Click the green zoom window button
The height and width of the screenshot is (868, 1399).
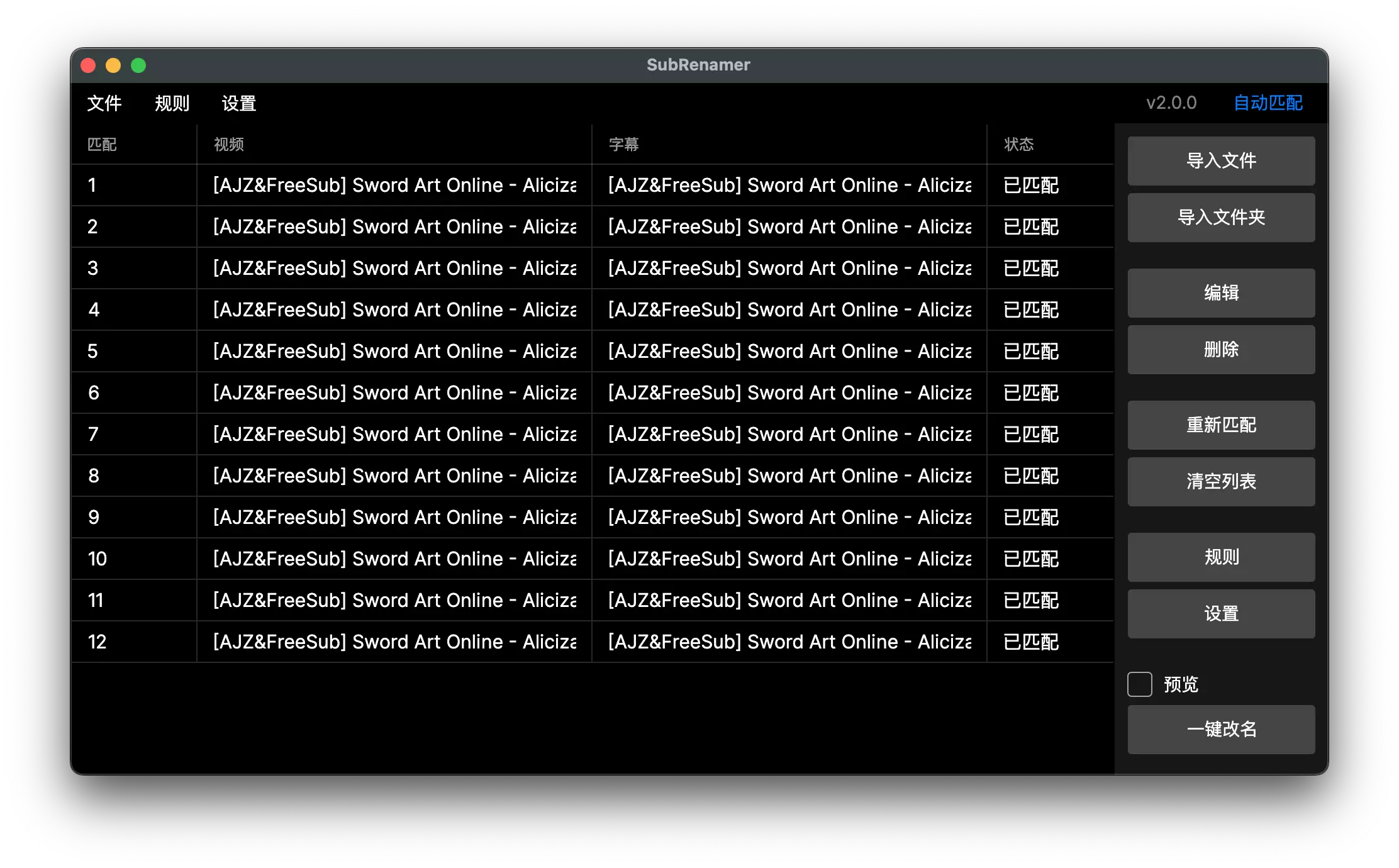138,65
